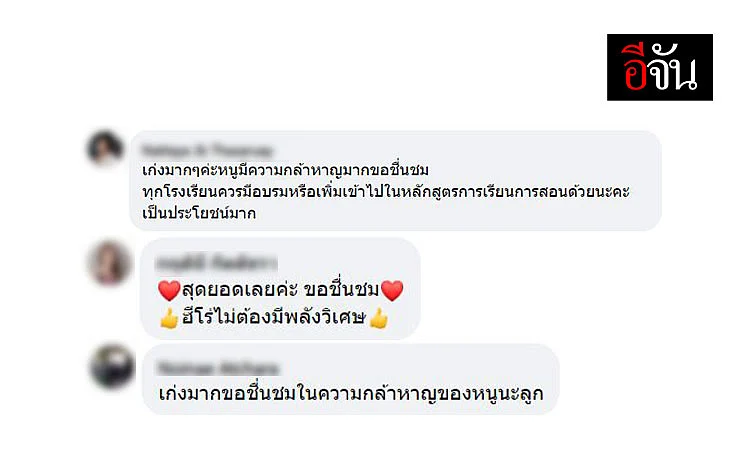Click the white จัน letters in the logo
Image resolution: width=750 pixels, height=476 pixels.
(672, 67)
